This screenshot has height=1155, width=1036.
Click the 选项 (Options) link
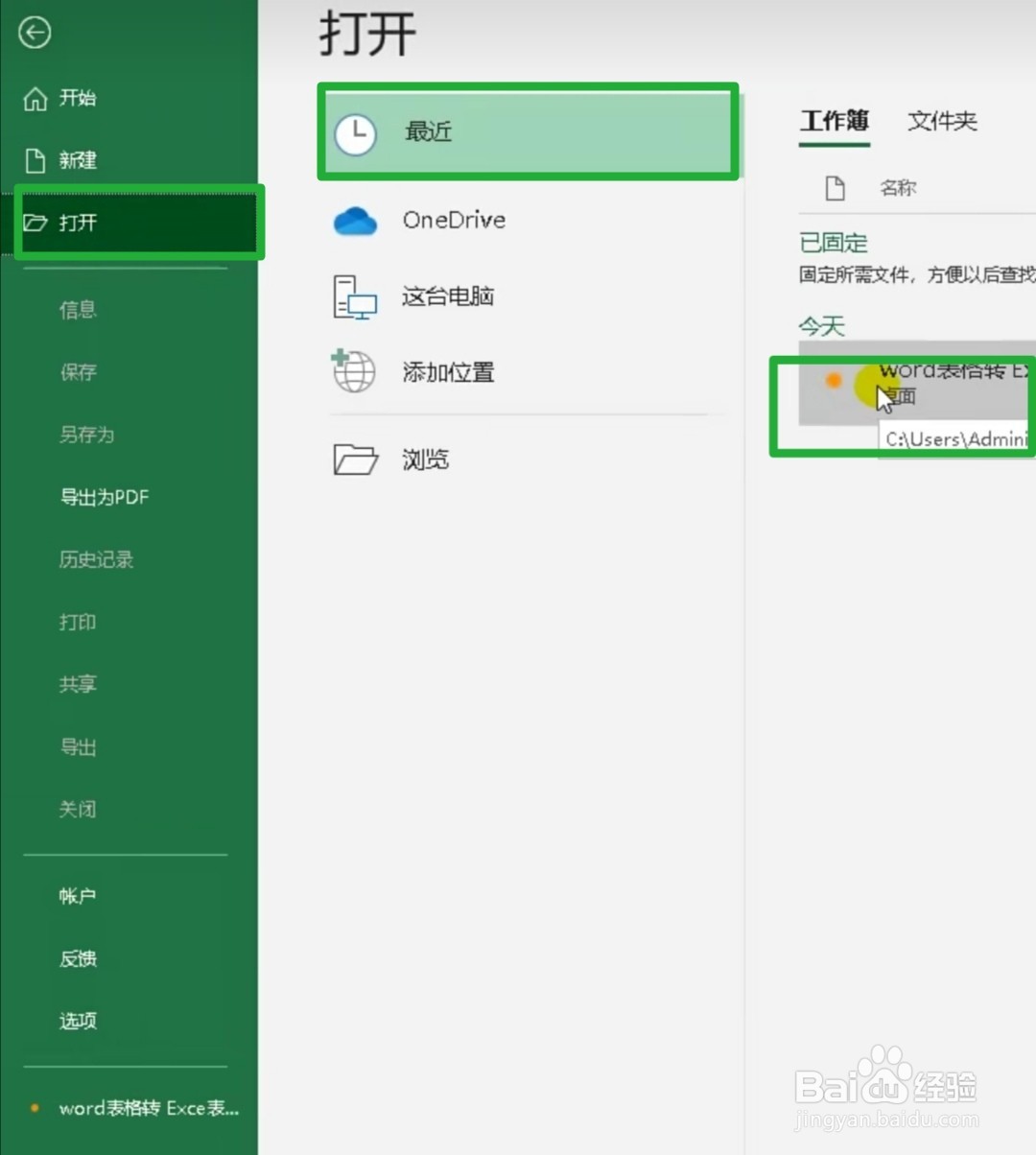coord(77,1021)
